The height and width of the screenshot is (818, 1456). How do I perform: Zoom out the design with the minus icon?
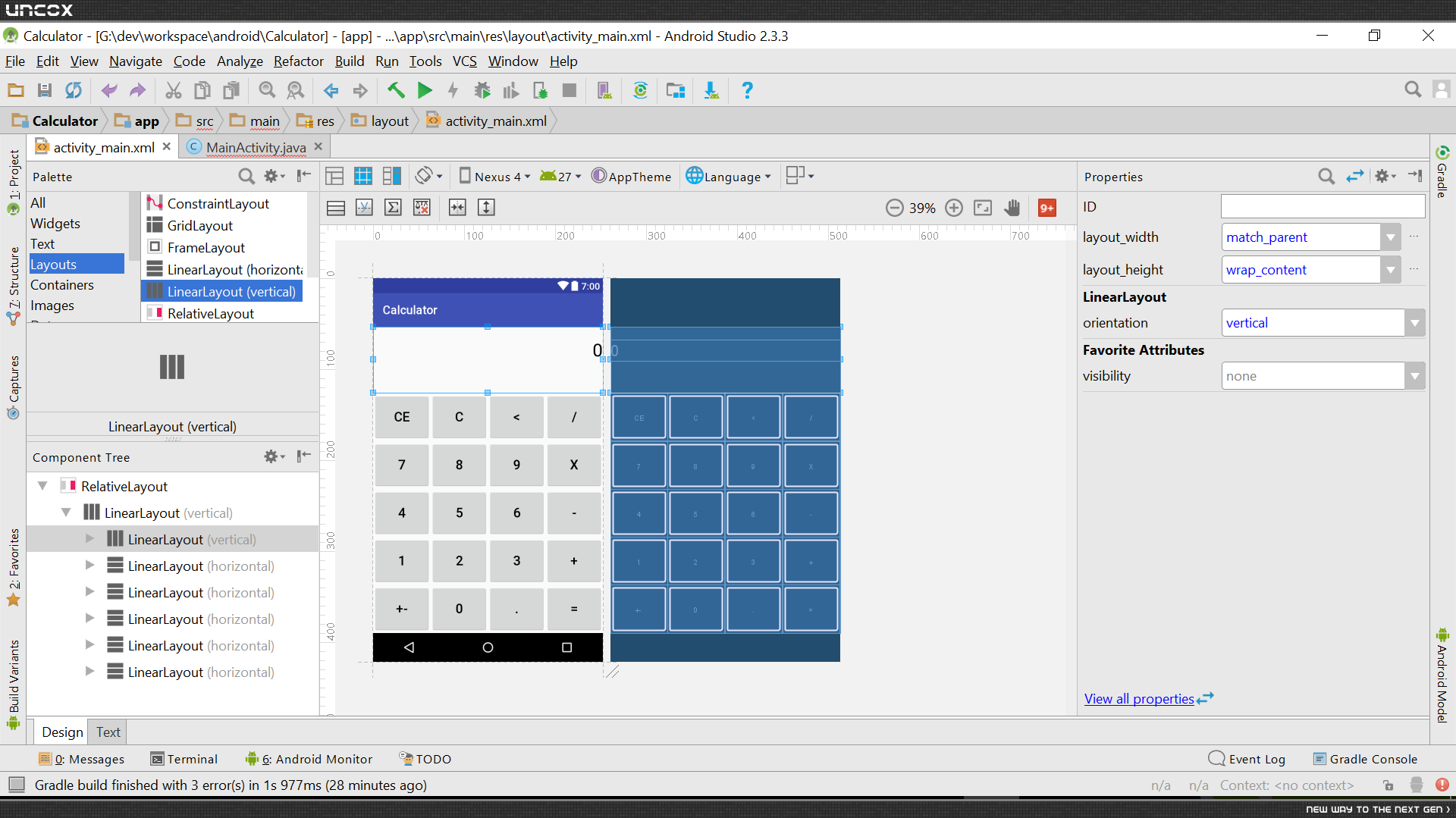coord(895,208)
